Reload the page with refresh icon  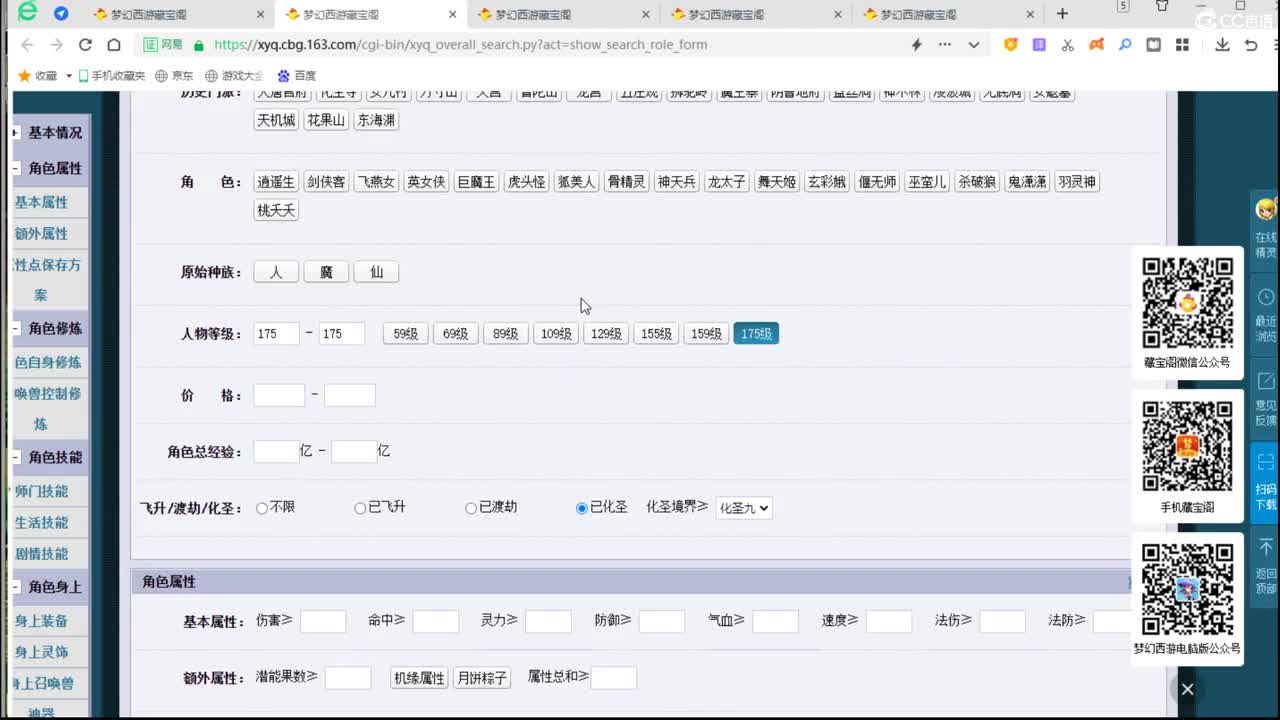point(85,45)
